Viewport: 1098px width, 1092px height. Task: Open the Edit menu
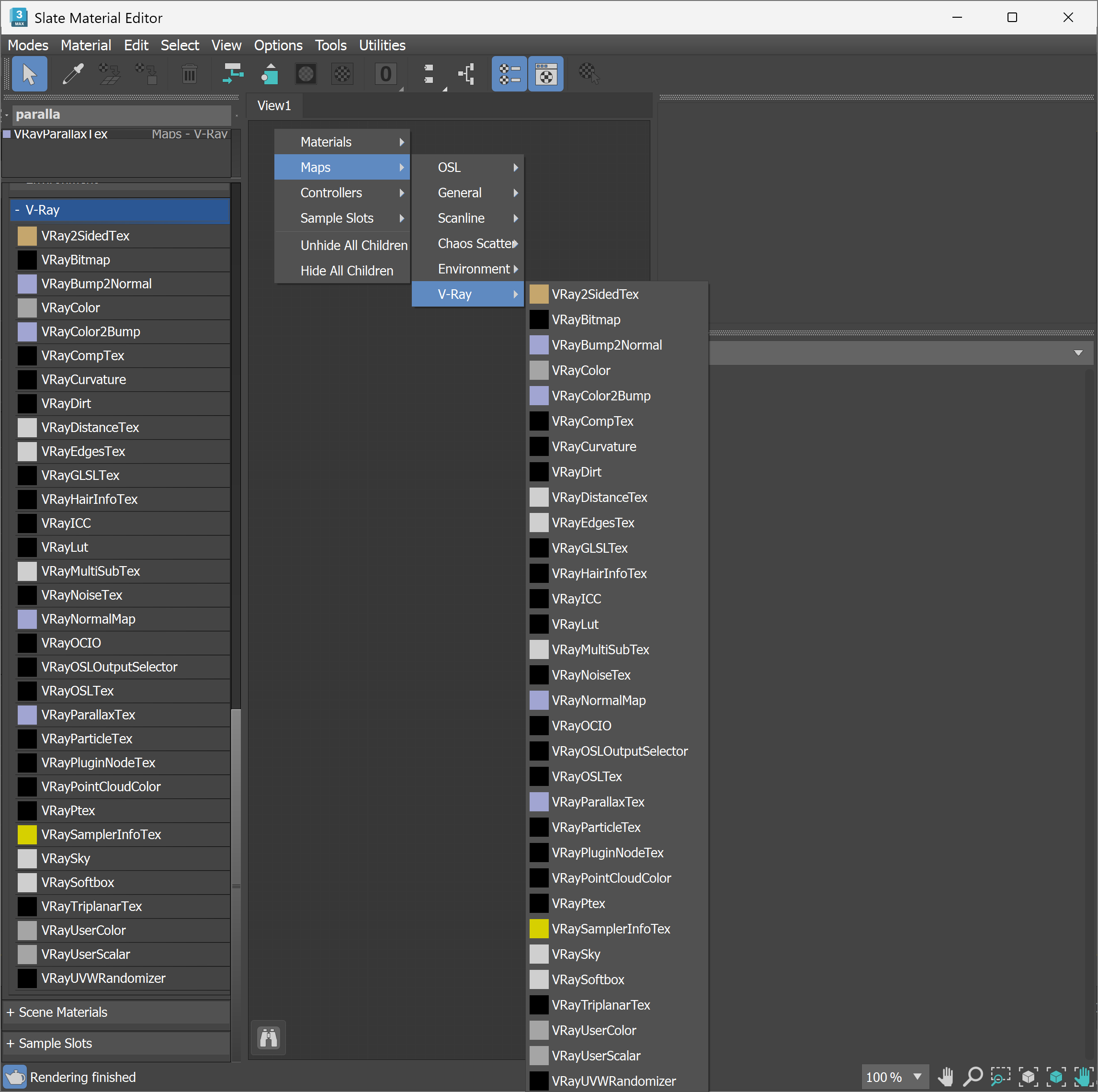pyautogui.click(x=136, y=45)
